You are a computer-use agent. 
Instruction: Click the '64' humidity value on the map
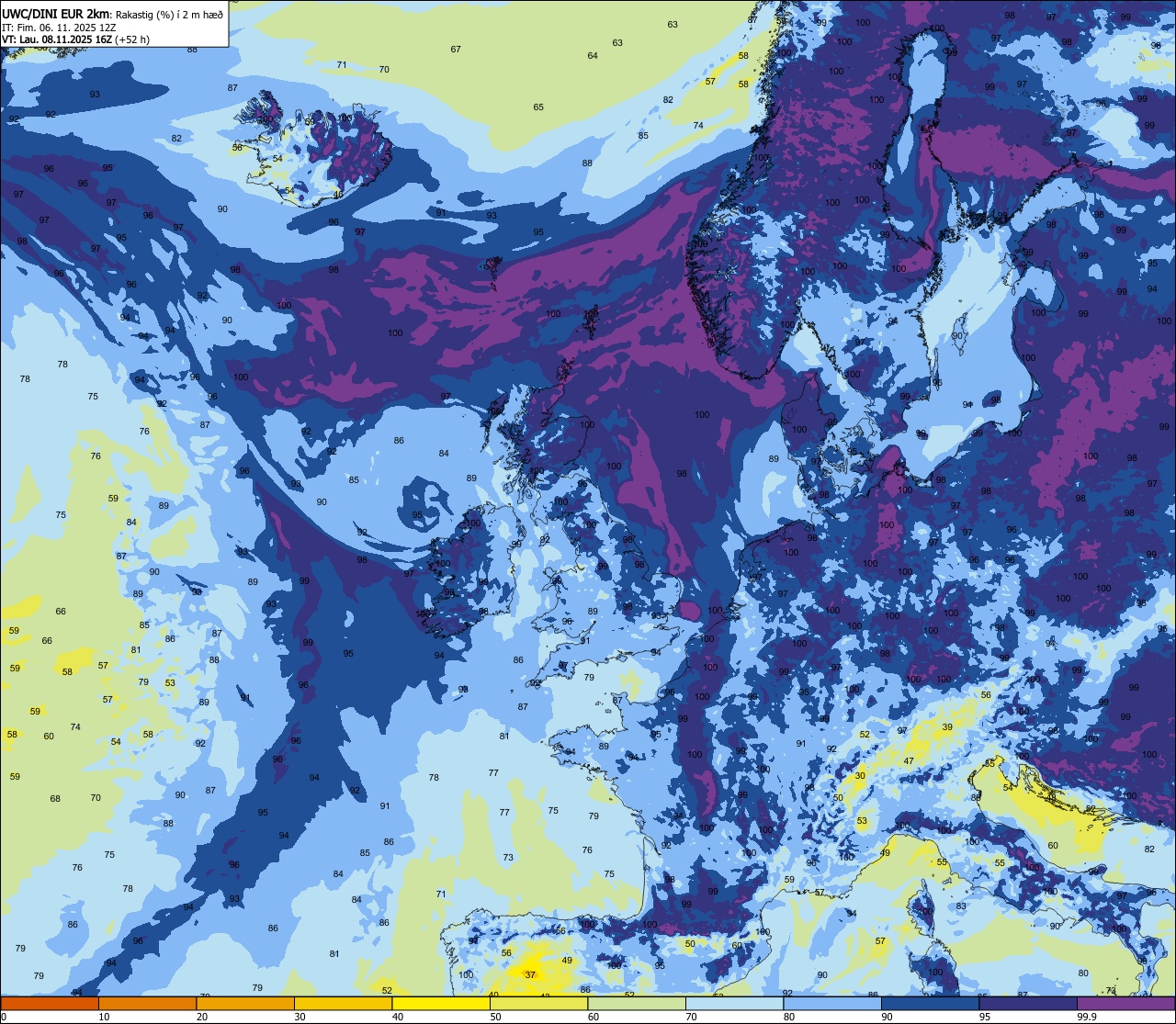(x=593, y=56)
